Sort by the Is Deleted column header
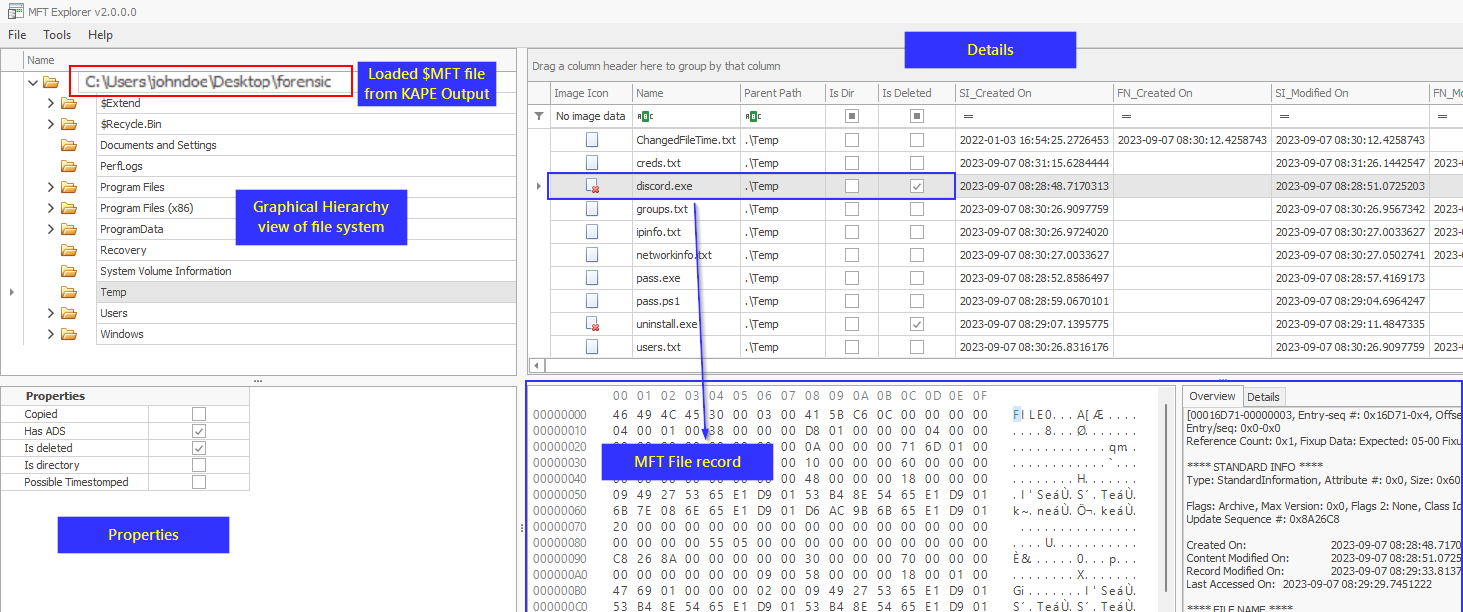1463x612 pixels. coord(916,93)
